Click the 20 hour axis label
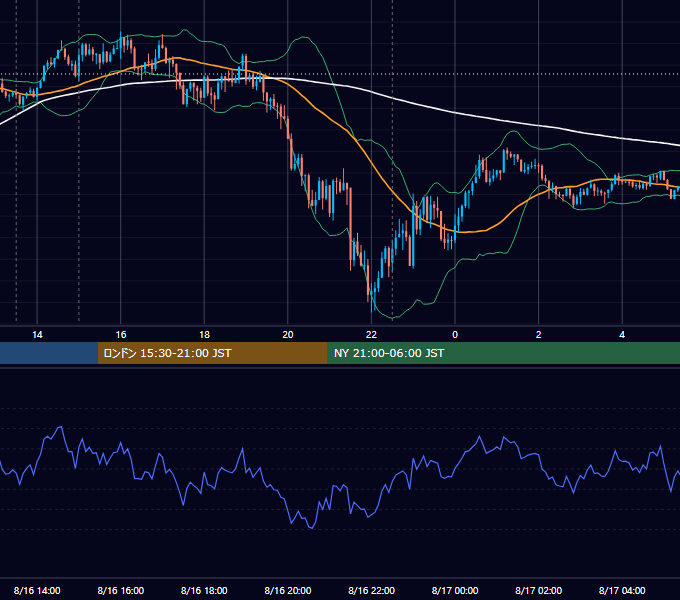Viewport: 680px width, 600px height. (x=288, y=335)
